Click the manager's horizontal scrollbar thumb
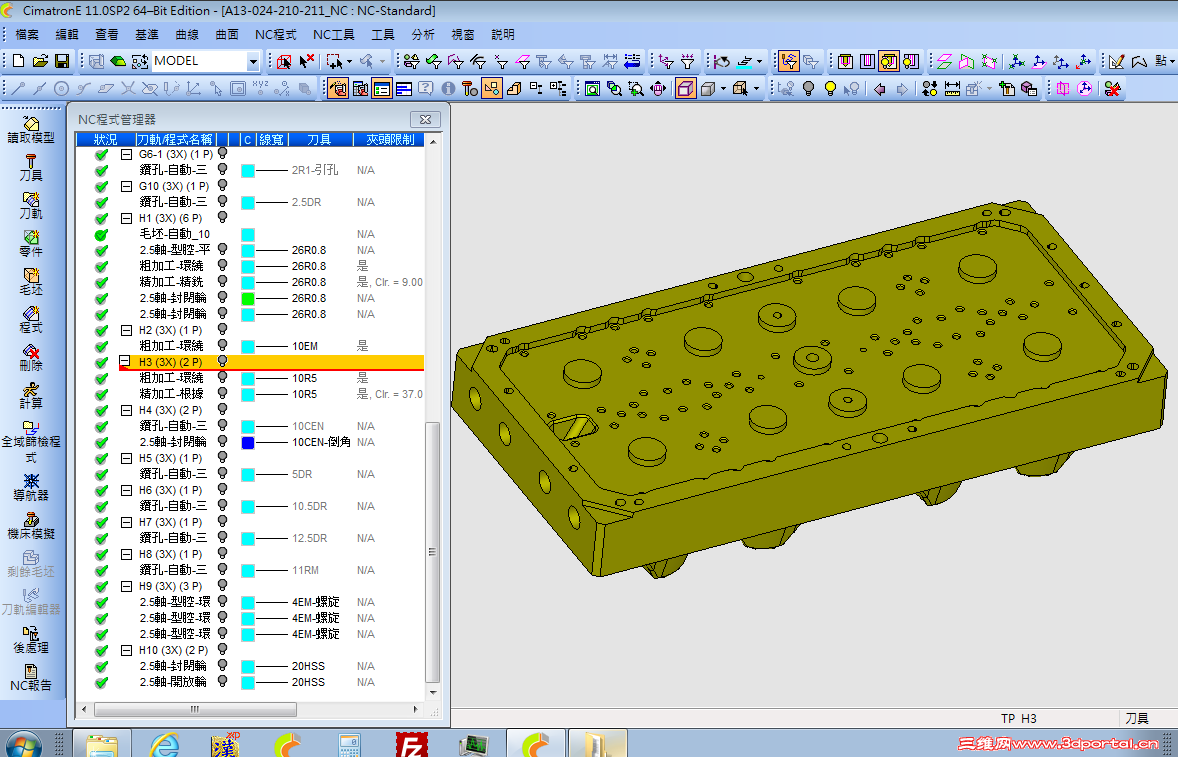Screen dimensions: 1178x757 pyautogui.click(x=195, y=709)
